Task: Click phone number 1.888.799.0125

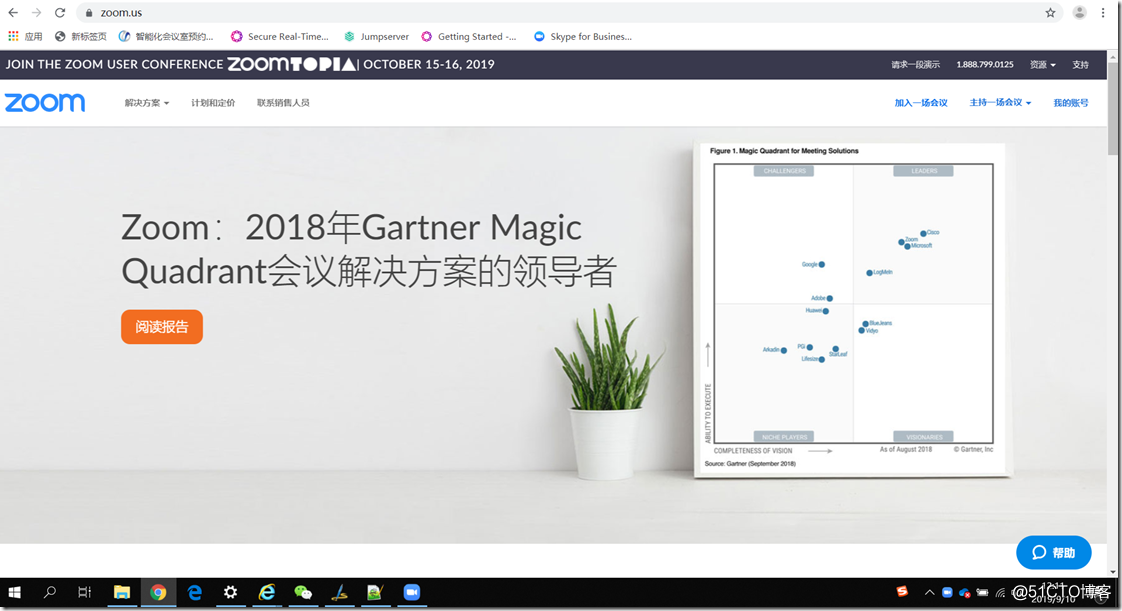Action: 985,64
